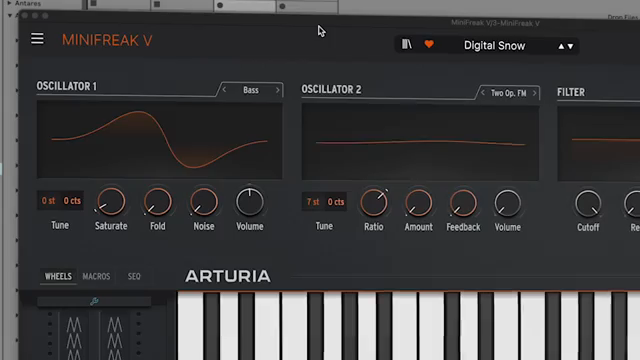Click Oscillator 1 fine tune 0 cts
640x360 pixels.
[72, 200]
